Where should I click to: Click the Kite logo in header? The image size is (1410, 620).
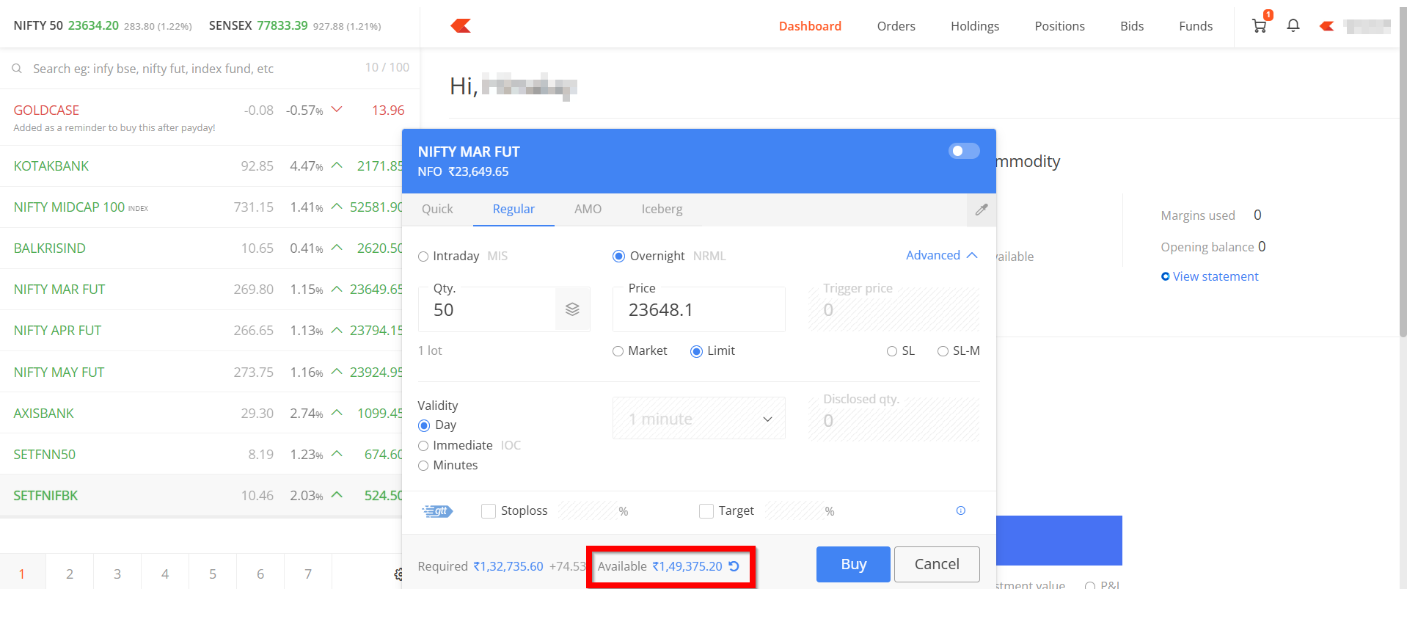pos(461,26)
